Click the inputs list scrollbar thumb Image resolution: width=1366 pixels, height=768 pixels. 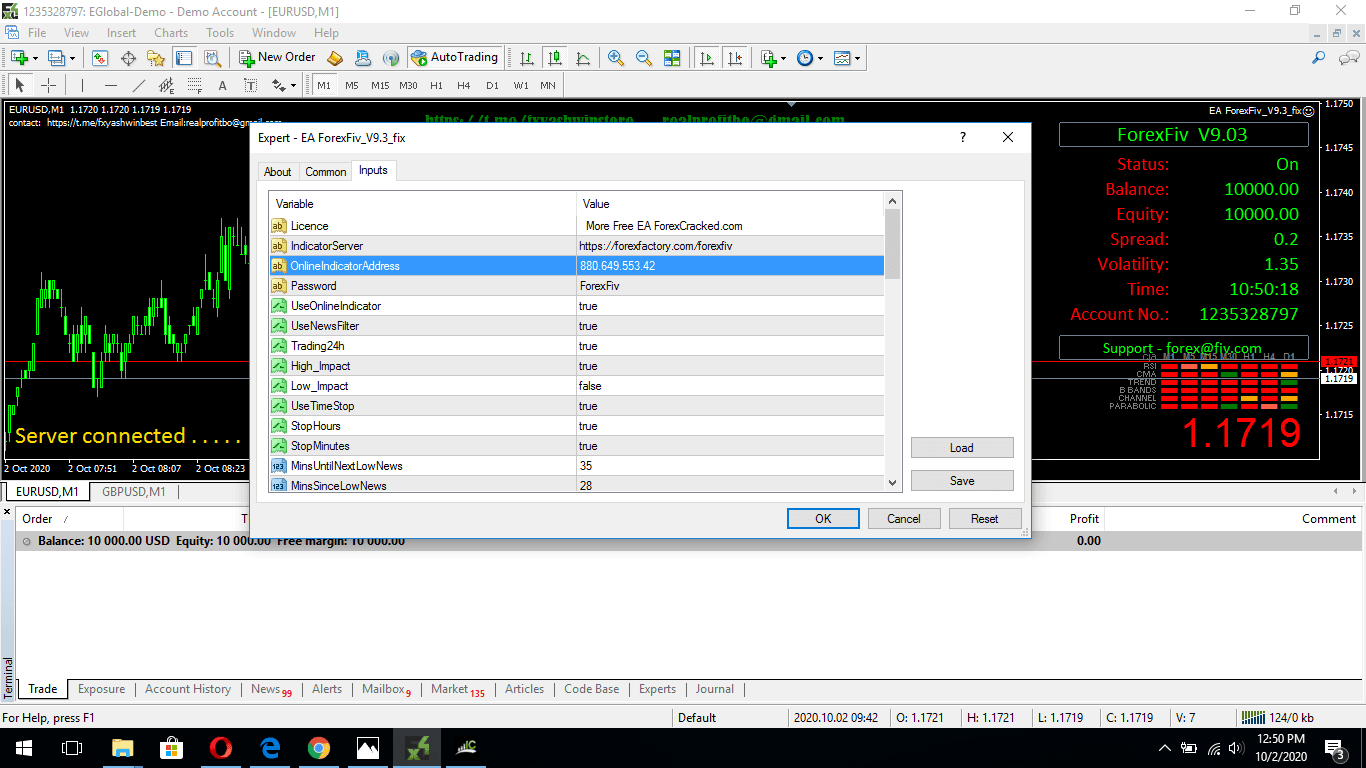[892, 243]
